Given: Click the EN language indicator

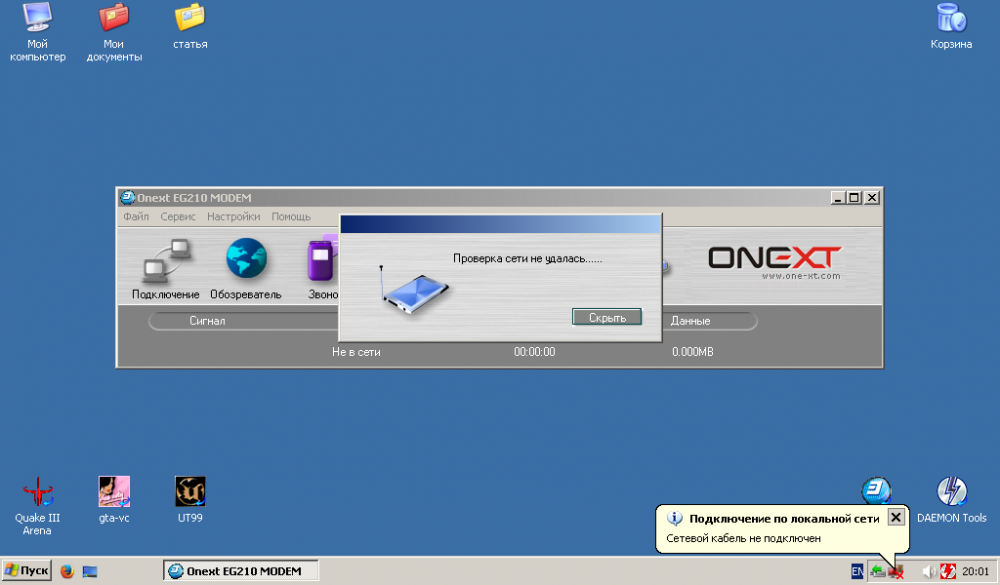Looking at the screenshot, I should (857, 572).
